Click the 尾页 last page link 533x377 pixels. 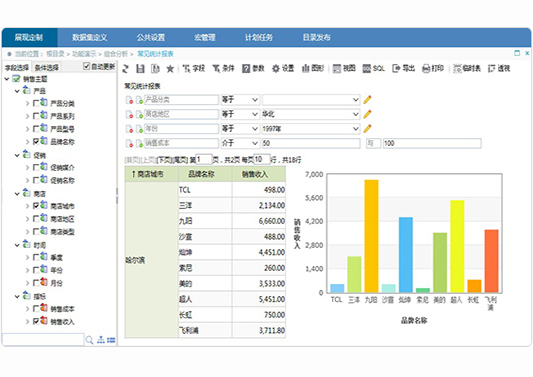pos(180,160)
